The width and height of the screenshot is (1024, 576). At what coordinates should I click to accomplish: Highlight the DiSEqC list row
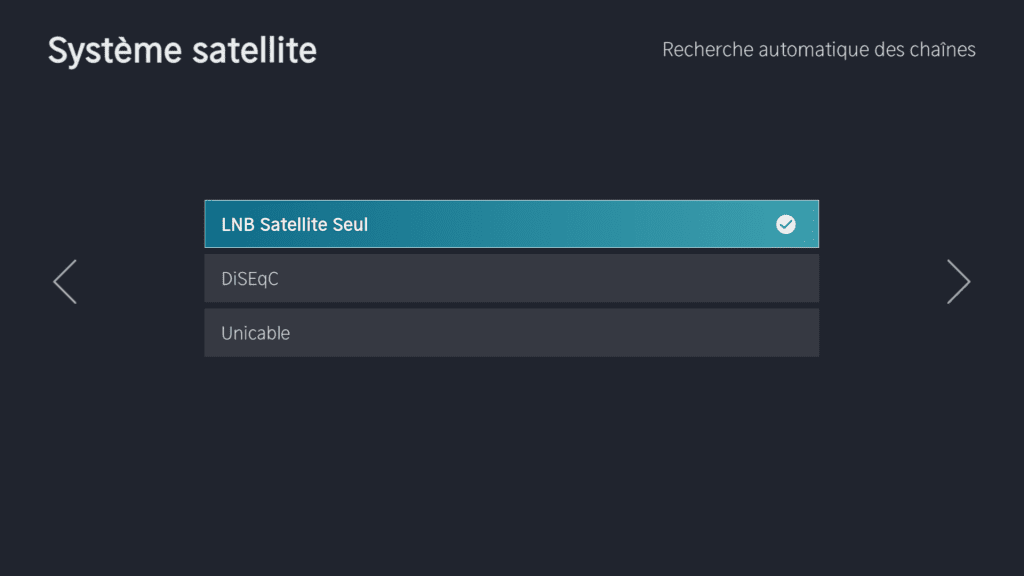click(511, 279)
